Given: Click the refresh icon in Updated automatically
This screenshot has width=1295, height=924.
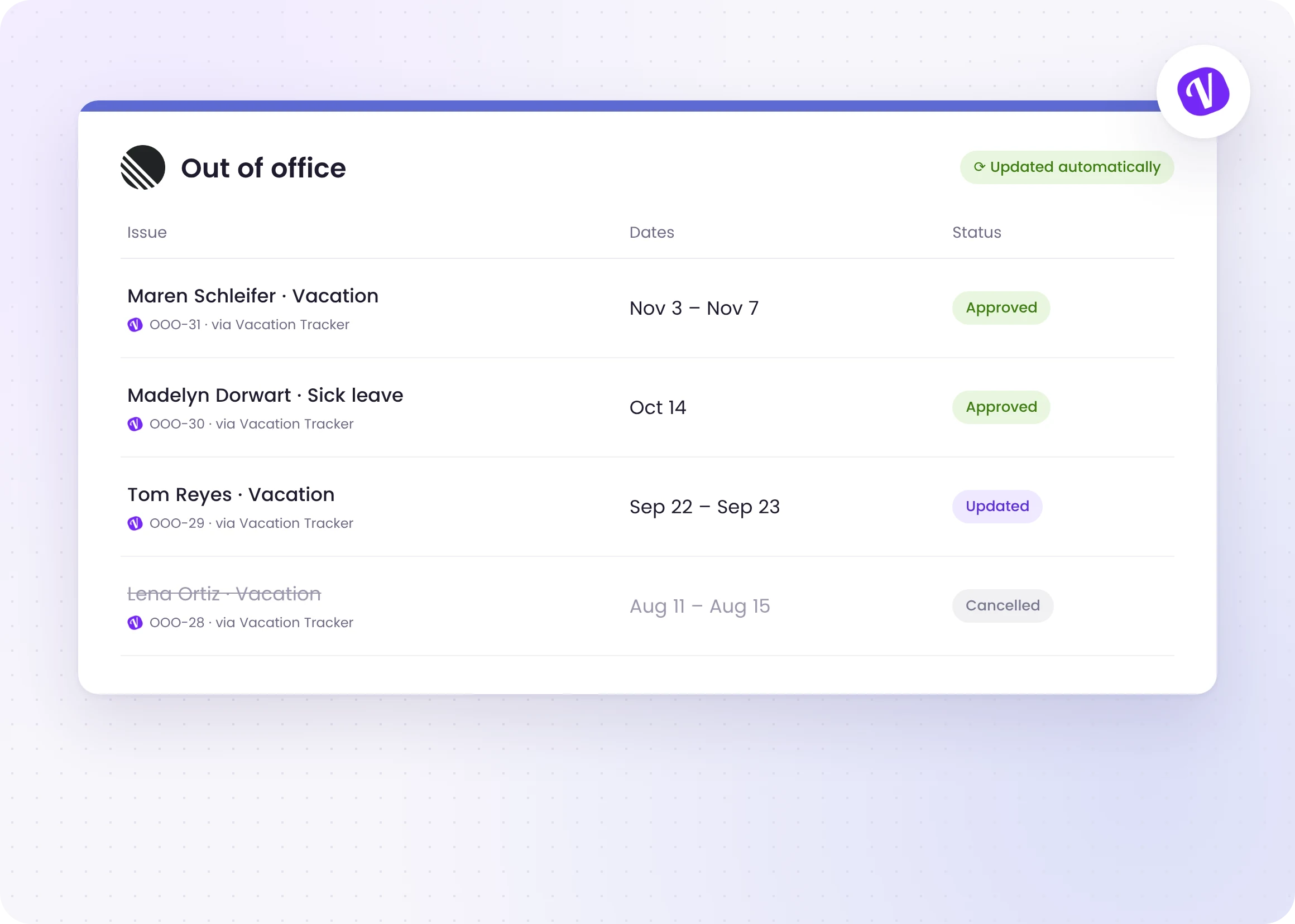Looking at the screenshot, I should (x=979, y=167).
